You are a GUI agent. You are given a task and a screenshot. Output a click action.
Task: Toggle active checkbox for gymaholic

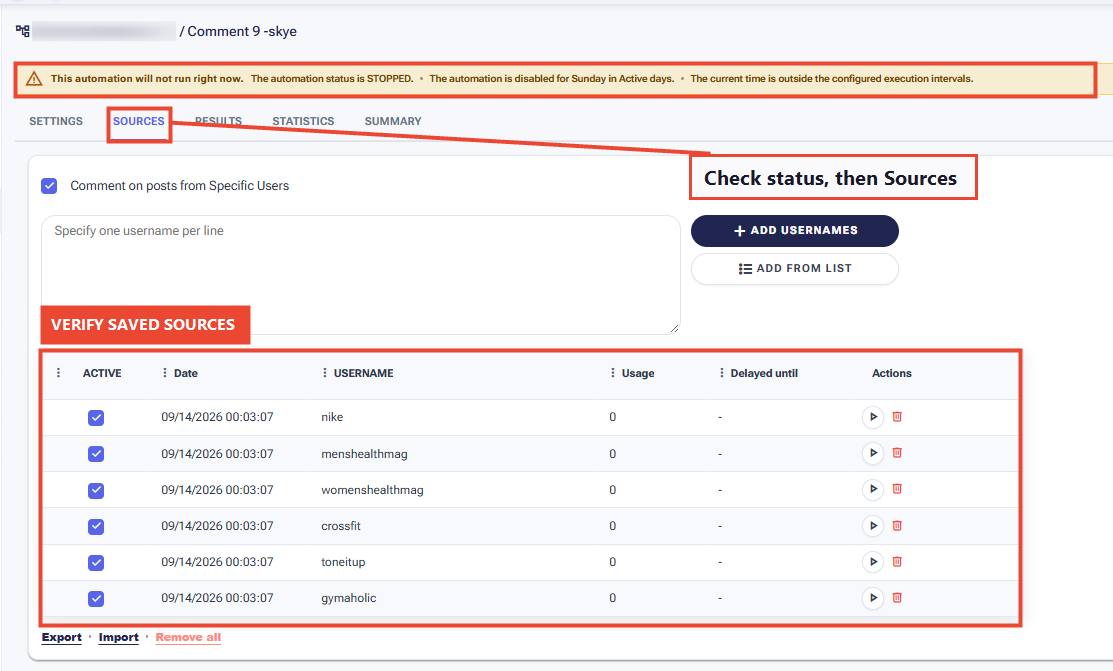[96, 599]
